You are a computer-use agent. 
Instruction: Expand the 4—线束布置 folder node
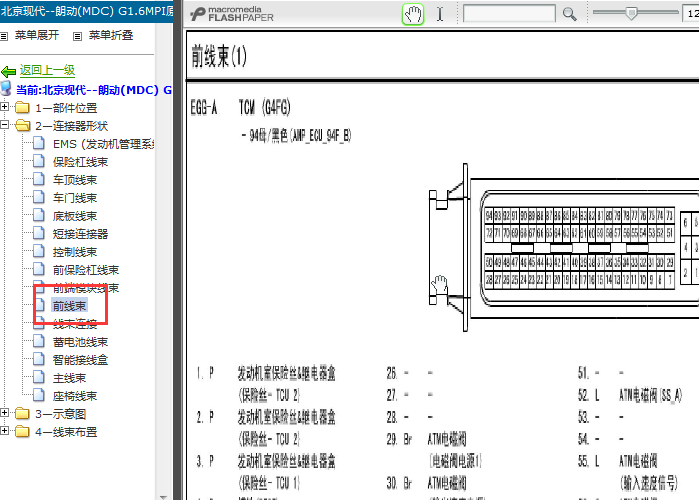4,431
